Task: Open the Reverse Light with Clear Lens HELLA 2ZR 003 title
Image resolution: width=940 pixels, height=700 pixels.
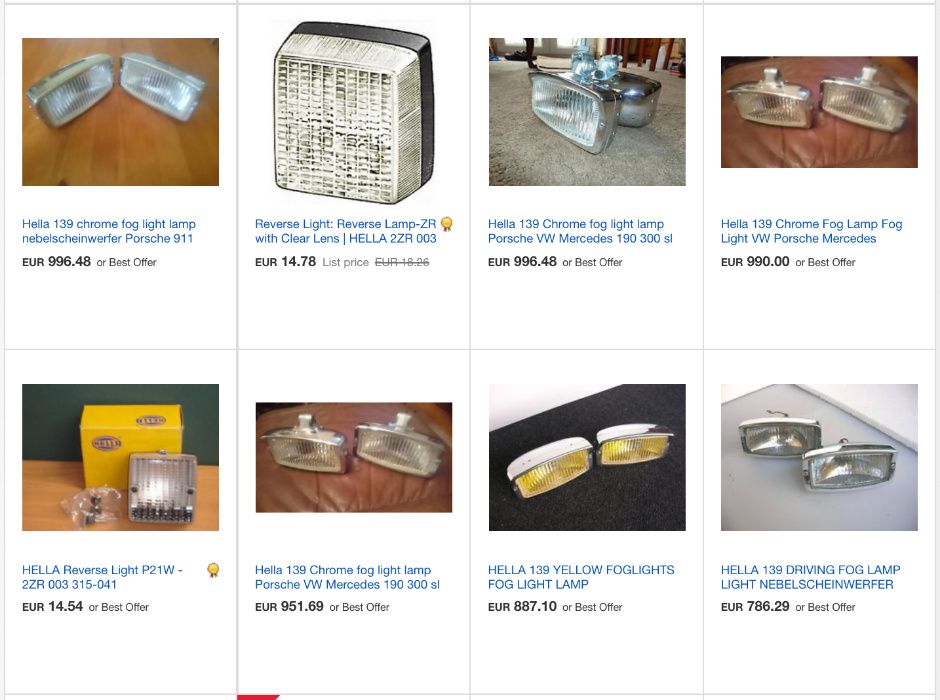Action: [346, 231]
